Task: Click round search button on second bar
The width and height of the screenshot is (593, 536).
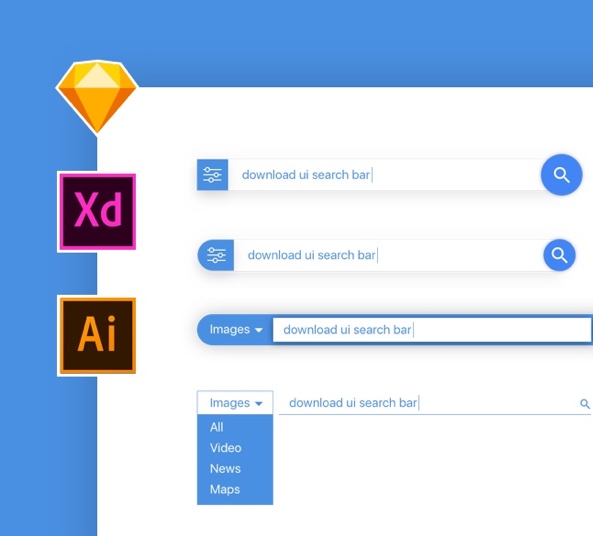Action: click(x=560, y=255)
